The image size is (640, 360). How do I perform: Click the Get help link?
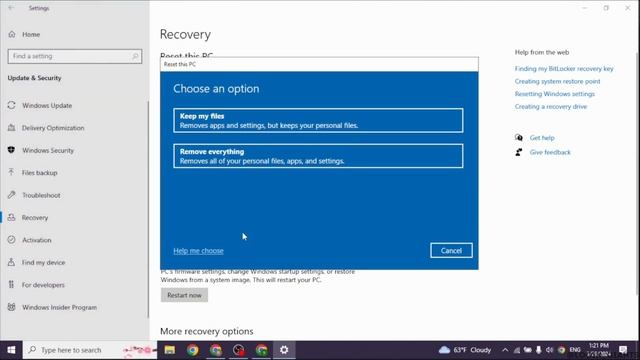542,138
